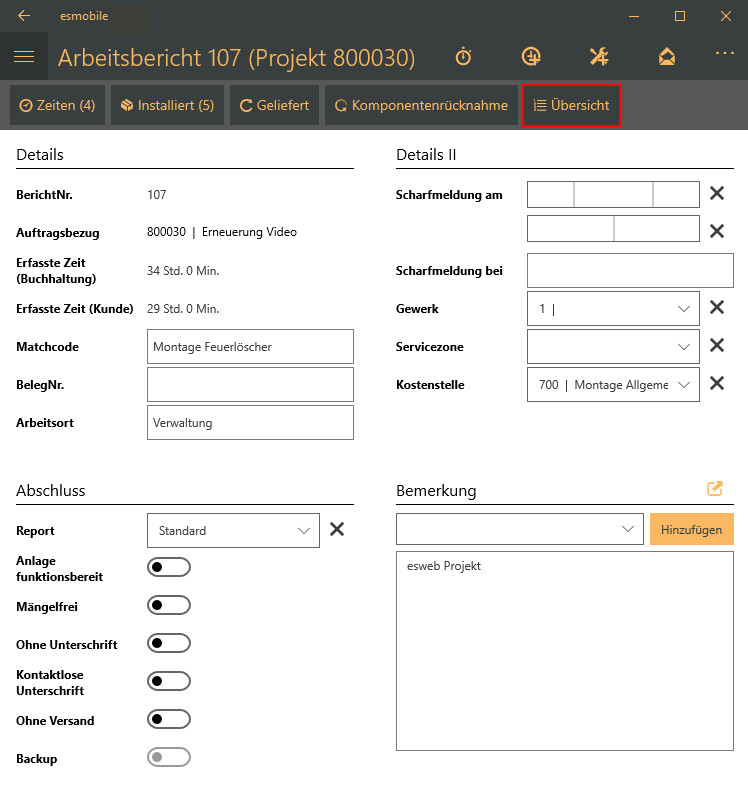Toggle Anlage funktionsbereit switch
This screenshot has height=804, width=748.
168,568
